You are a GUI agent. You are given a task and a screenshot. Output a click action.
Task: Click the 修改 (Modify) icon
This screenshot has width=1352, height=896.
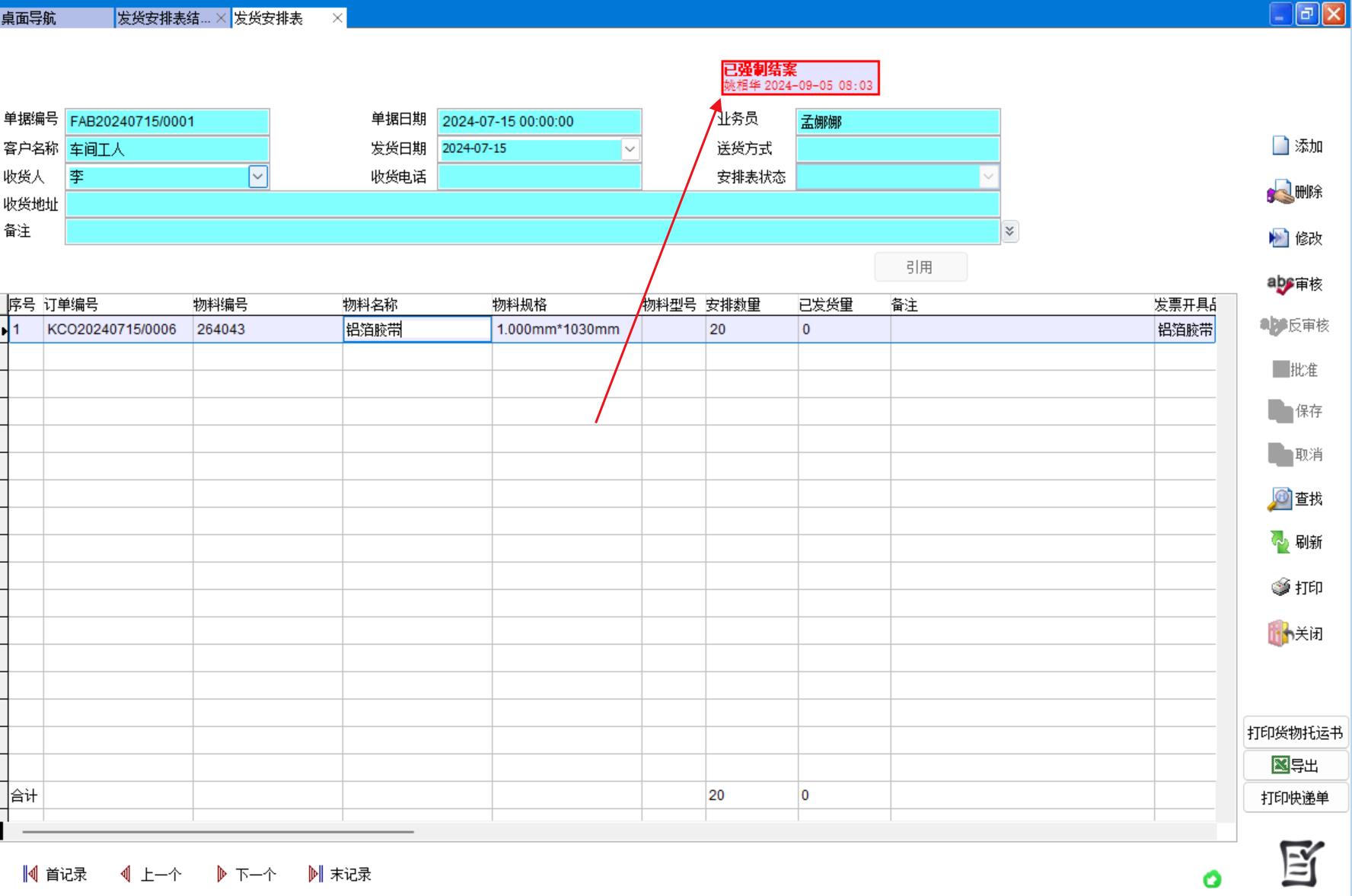1279,238
